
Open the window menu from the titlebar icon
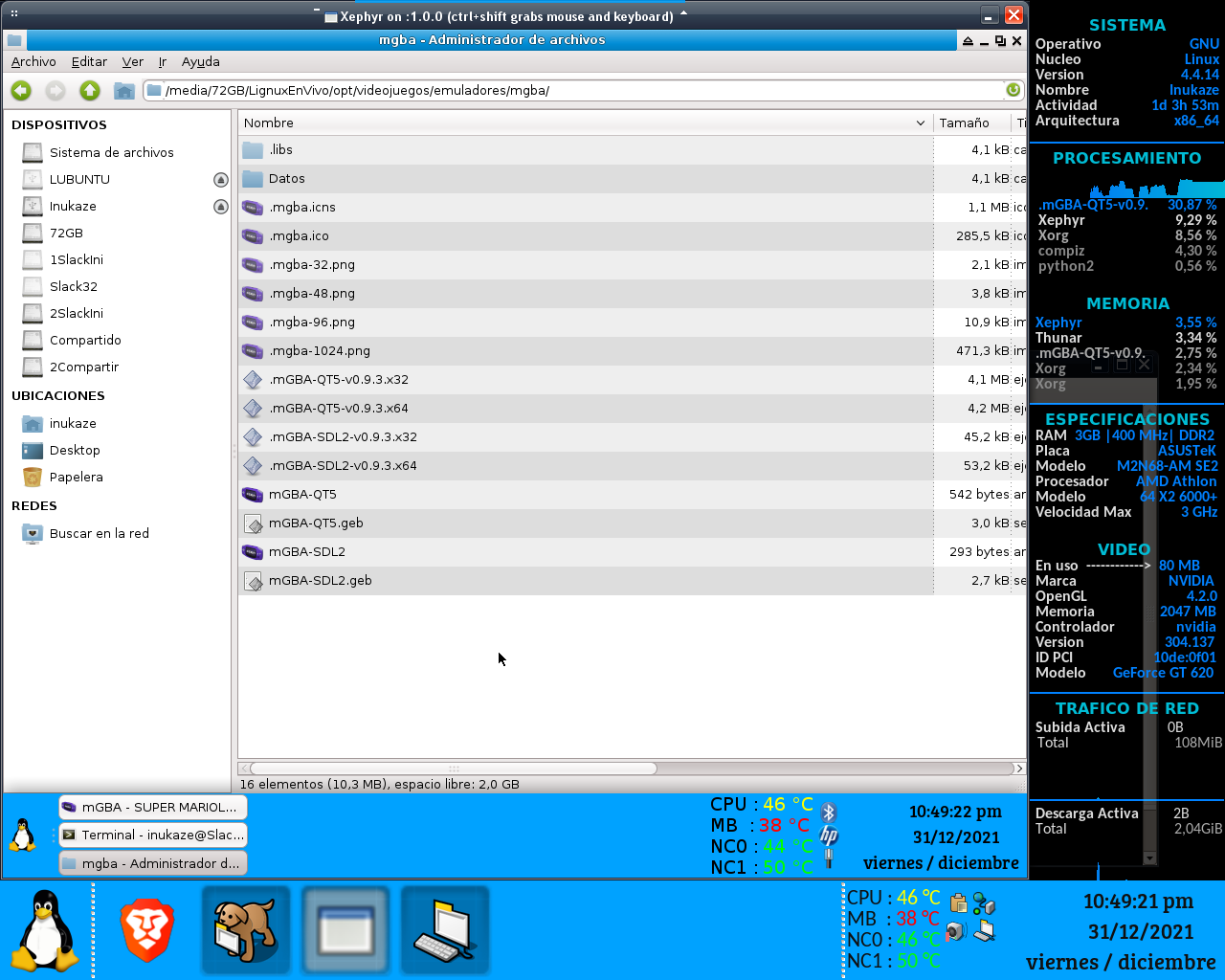tap(13, 41)
